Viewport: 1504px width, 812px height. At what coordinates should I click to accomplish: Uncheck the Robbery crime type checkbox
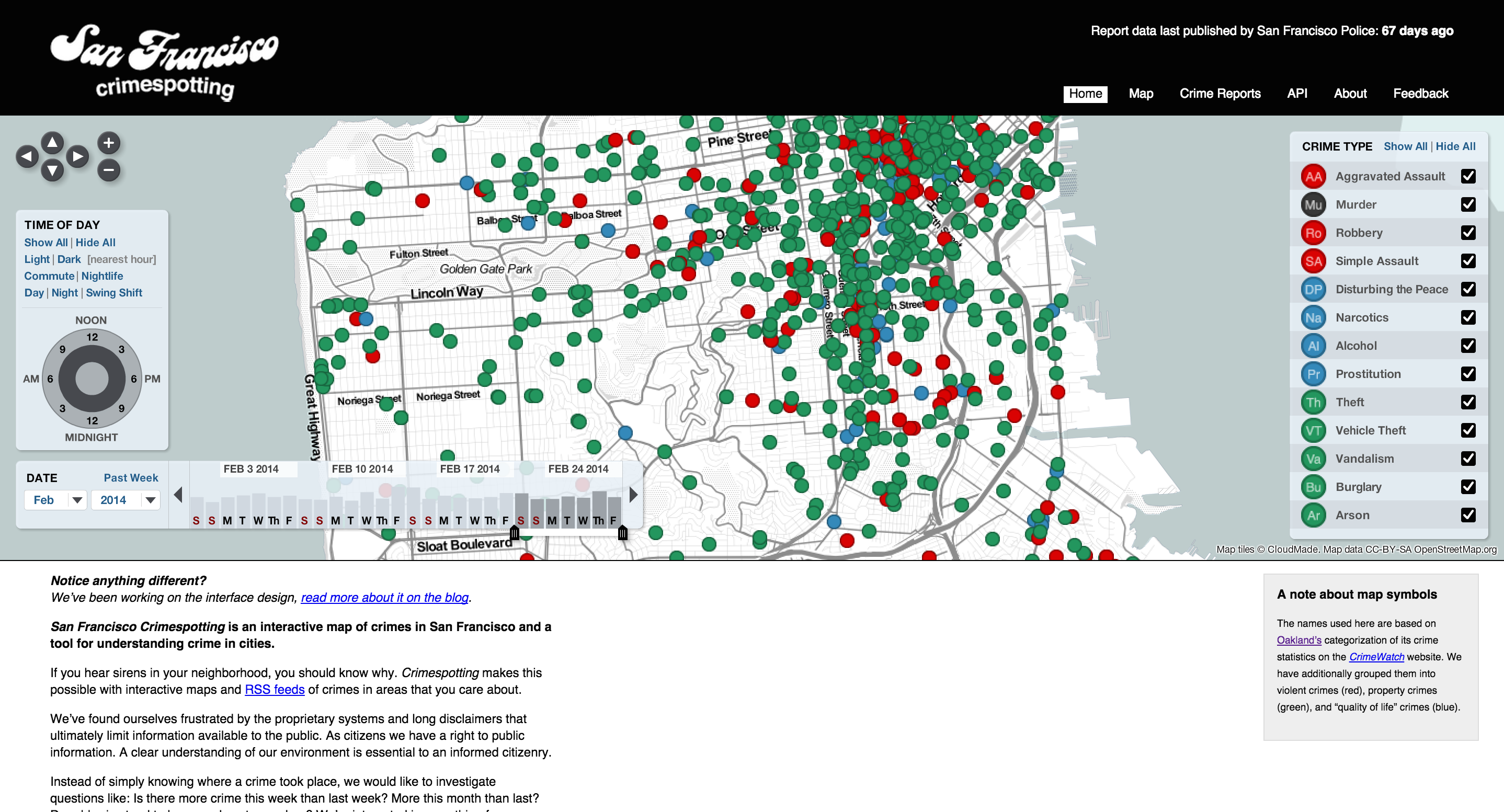(x=1468, y=233)
